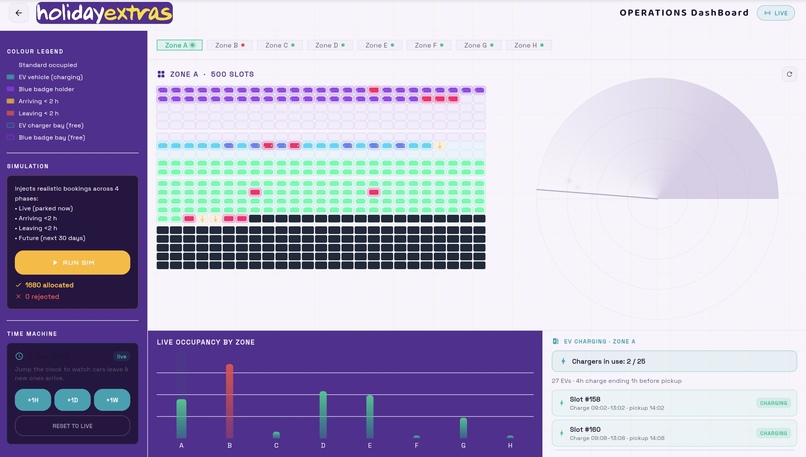The width and height of the screenshot is (806, 457).
Task: Toggle the LIVE status badge
Action: click(775, 13)
